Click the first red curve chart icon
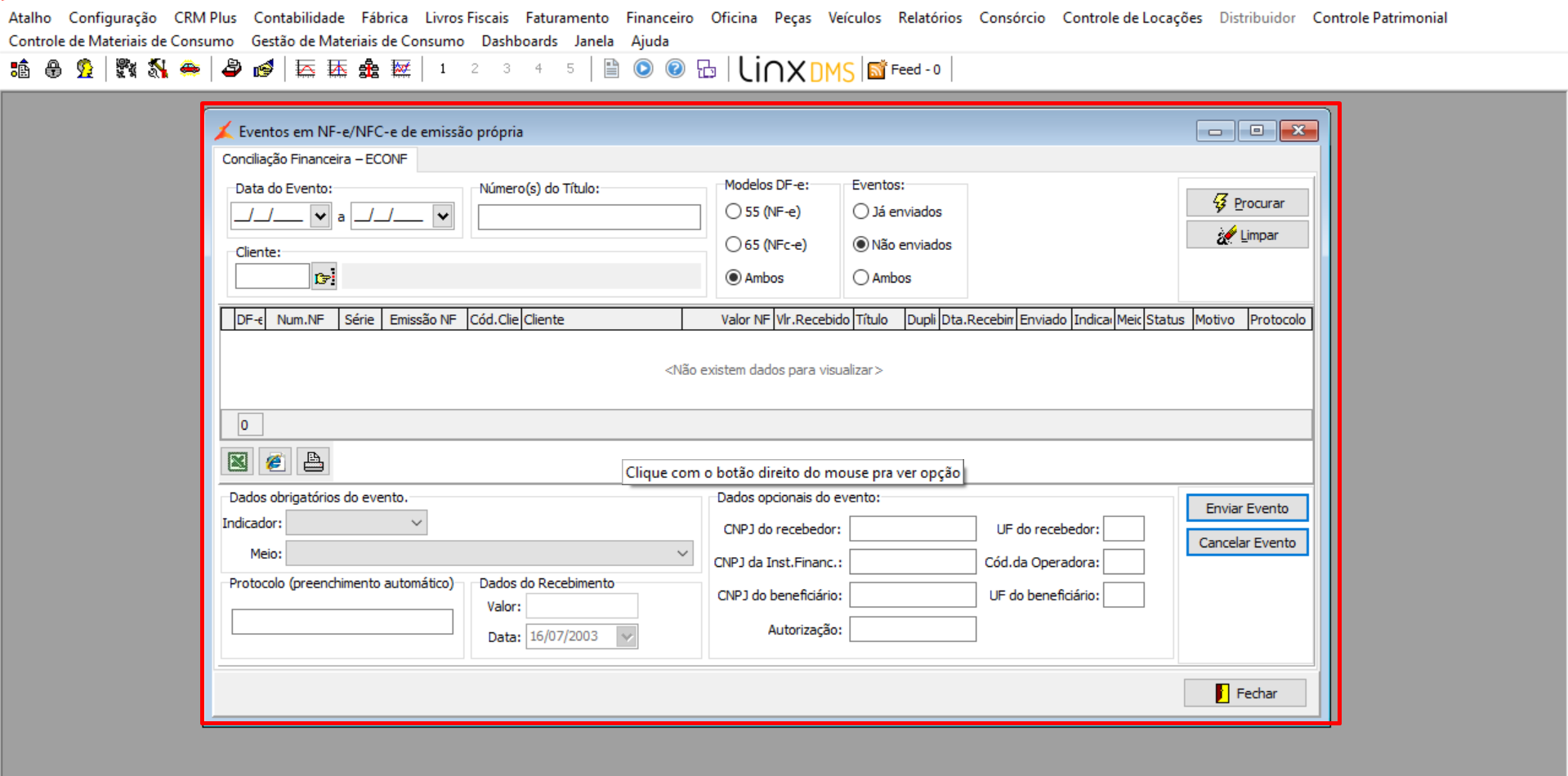Screen dimensions: 1568x776 306,69
